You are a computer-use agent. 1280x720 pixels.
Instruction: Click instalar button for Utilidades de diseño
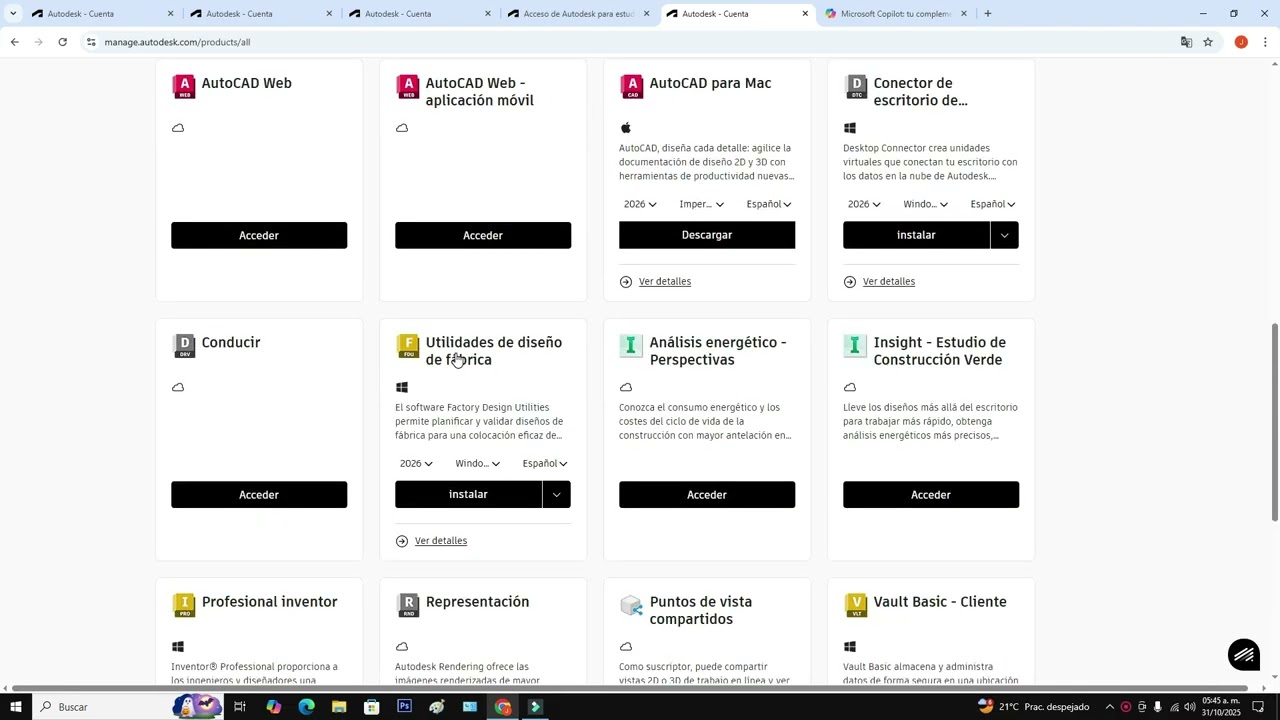(x=468, y=495)
